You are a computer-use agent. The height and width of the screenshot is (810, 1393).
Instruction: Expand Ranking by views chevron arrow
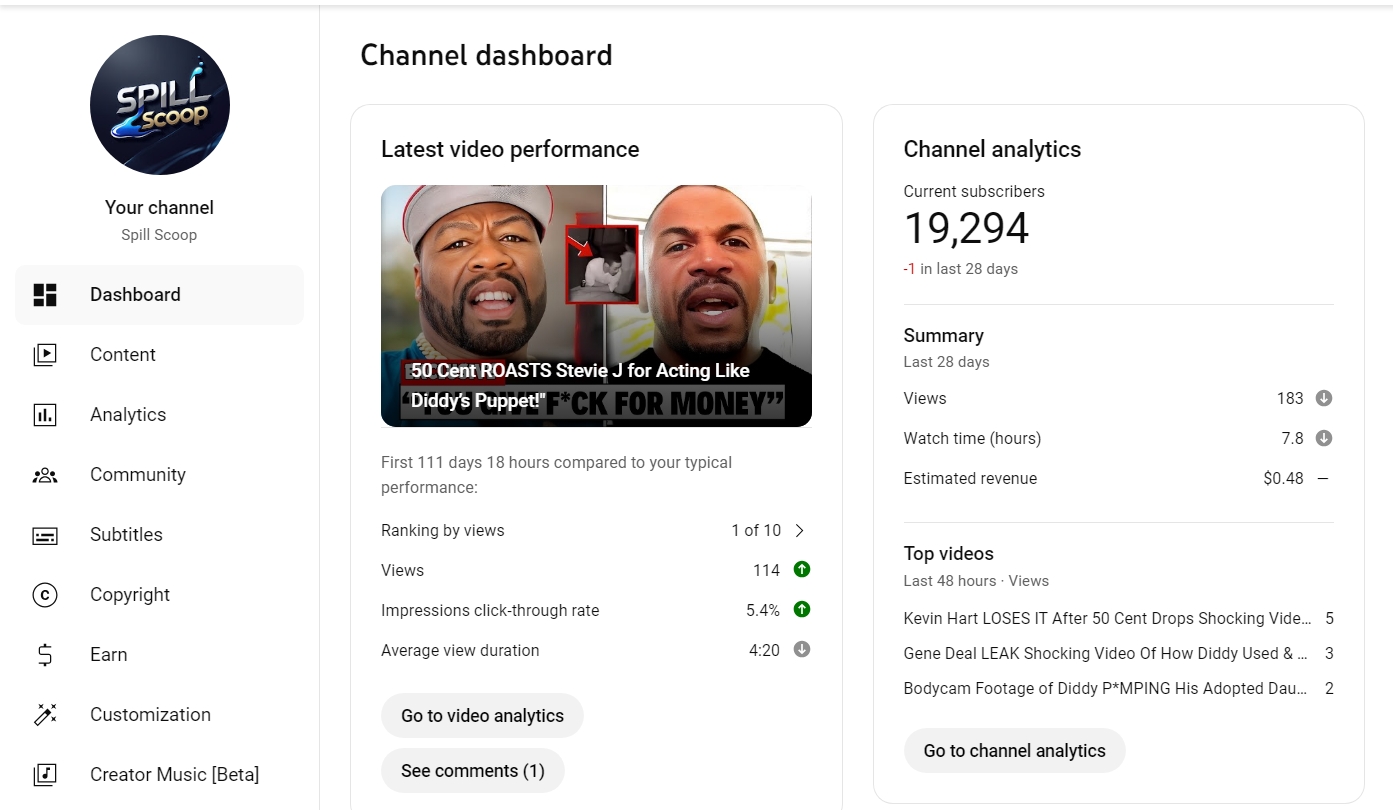[799, 530]
